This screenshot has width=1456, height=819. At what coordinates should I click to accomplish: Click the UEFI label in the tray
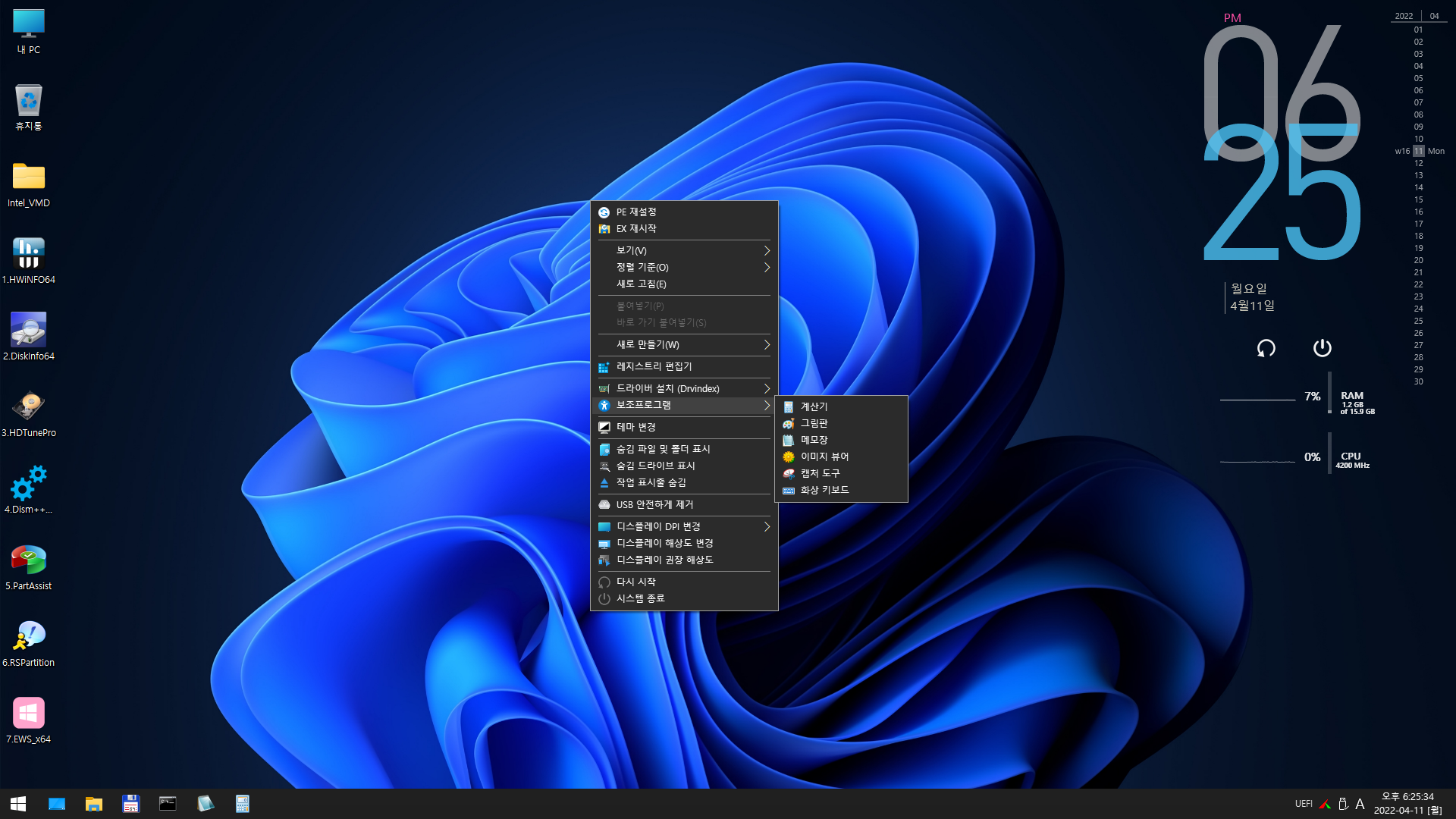pos(1304,804)
